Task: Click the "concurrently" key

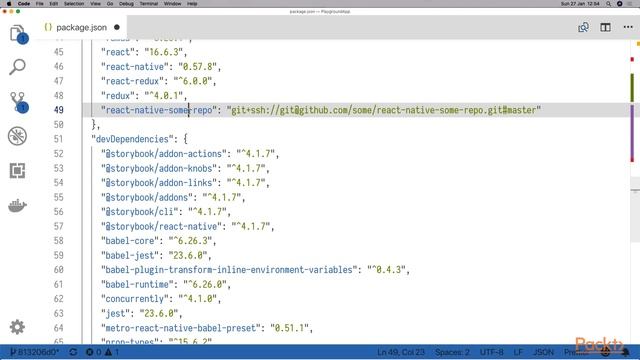Action: click(x=135, y=299)
